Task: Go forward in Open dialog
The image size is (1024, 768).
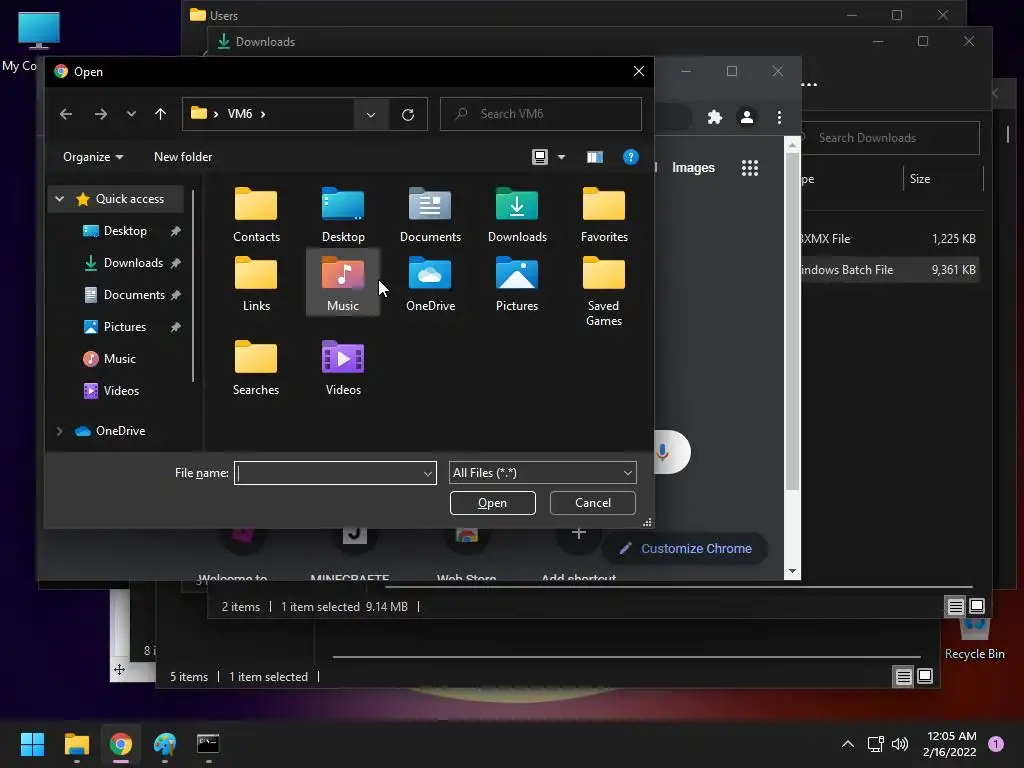Action: click(101, 114)
